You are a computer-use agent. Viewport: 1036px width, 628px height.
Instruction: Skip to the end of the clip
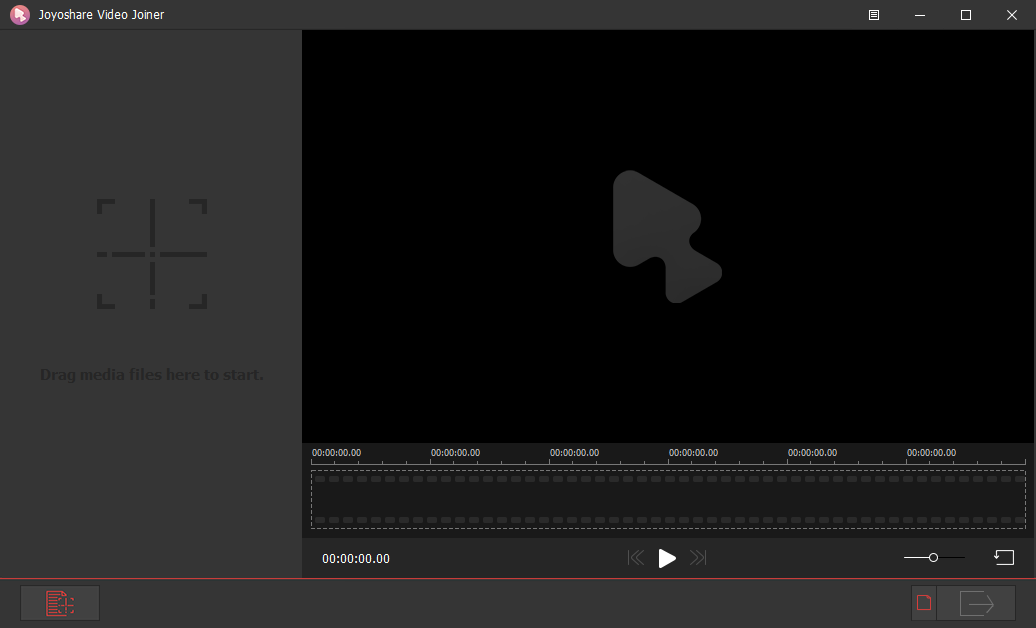(x=698, y=558)
